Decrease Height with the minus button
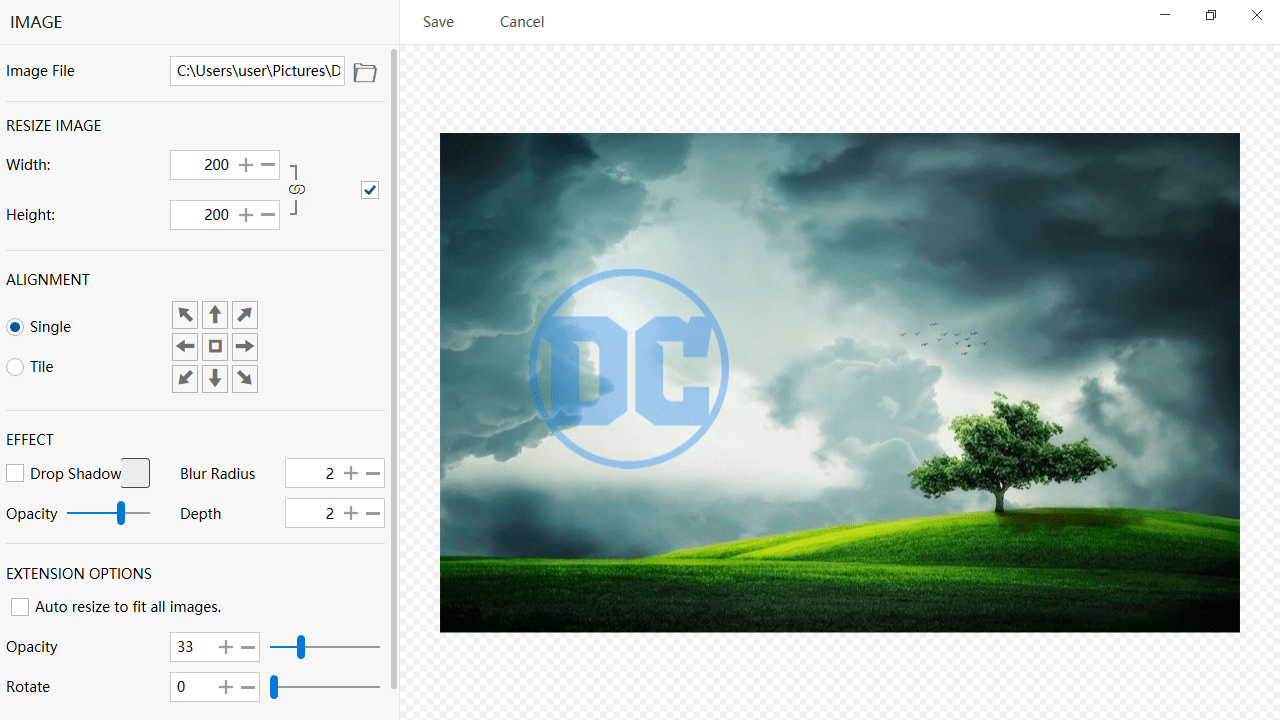 pos(268,215)
